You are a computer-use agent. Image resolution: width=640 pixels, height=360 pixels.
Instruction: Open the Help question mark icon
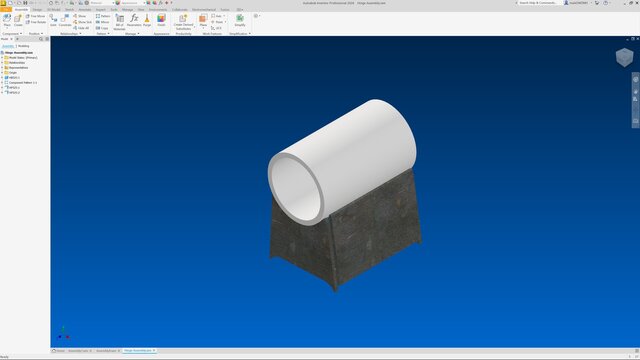coord(606,3)
